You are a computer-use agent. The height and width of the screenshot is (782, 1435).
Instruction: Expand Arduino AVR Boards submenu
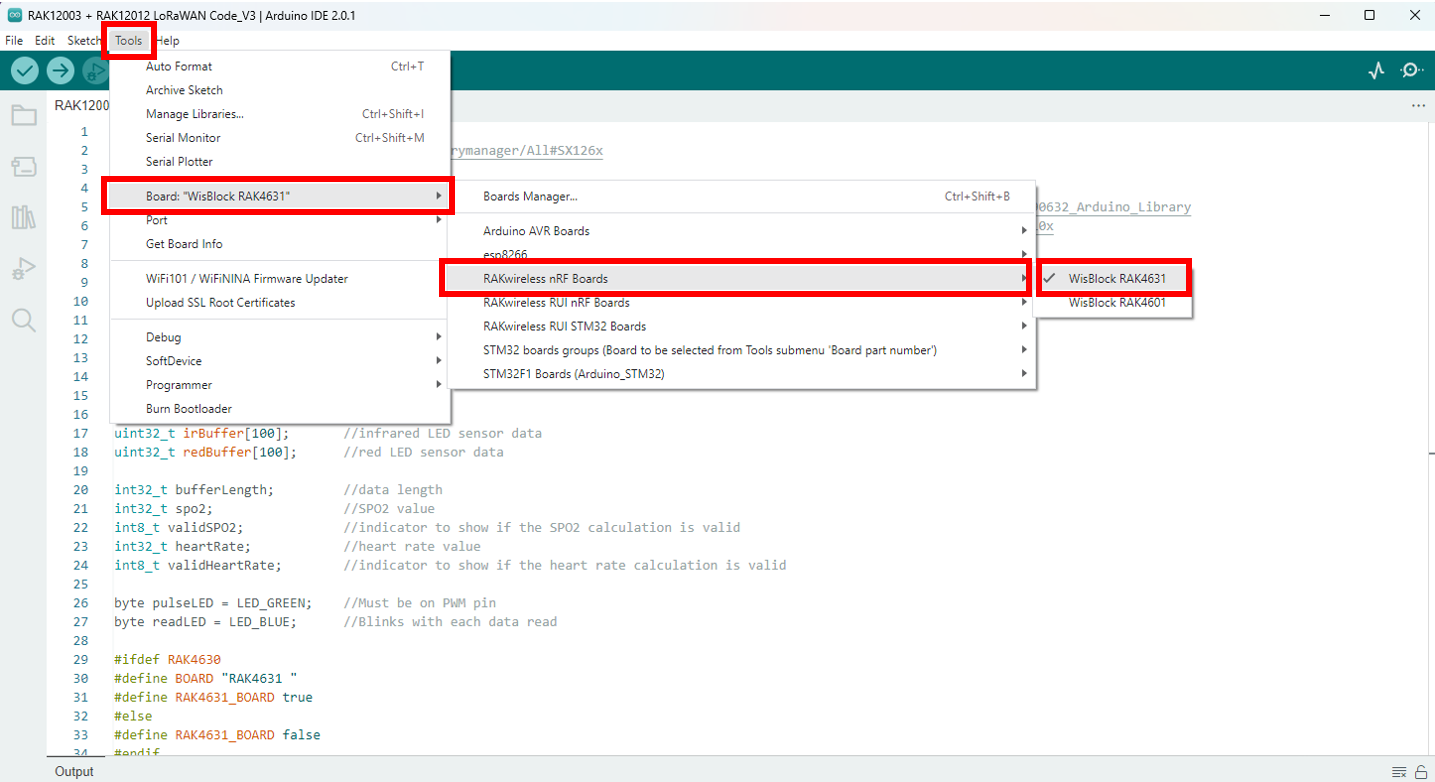742,231
